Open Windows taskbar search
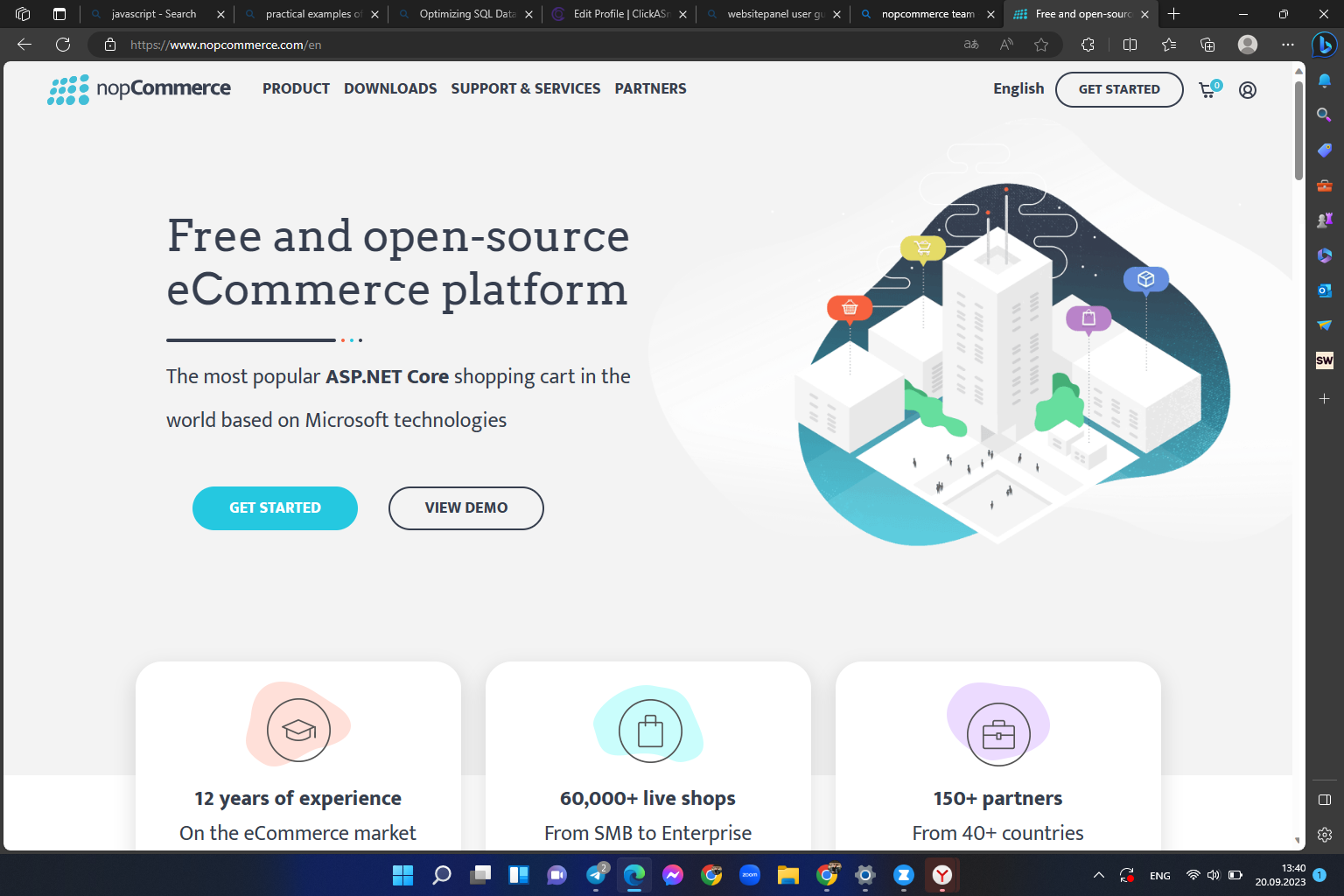1344x896 pixels. pyautogui.click(x=442, y=875)
